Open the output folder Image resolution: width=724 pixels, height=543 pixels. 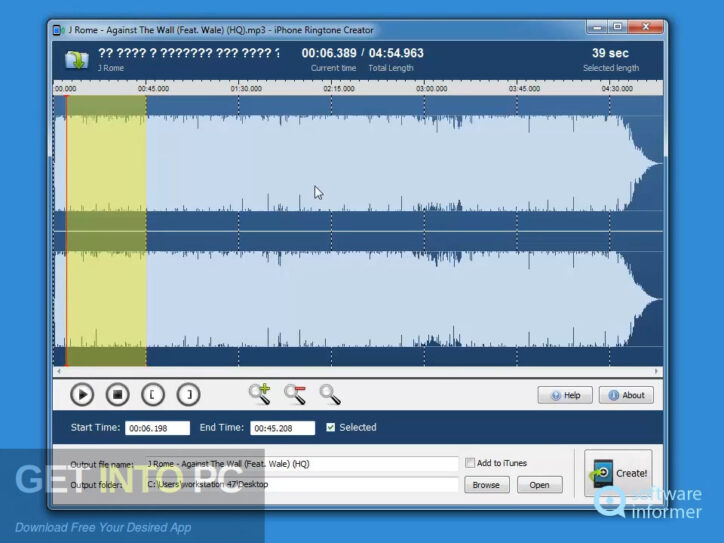pyautogui.click(x=539, y=485)
